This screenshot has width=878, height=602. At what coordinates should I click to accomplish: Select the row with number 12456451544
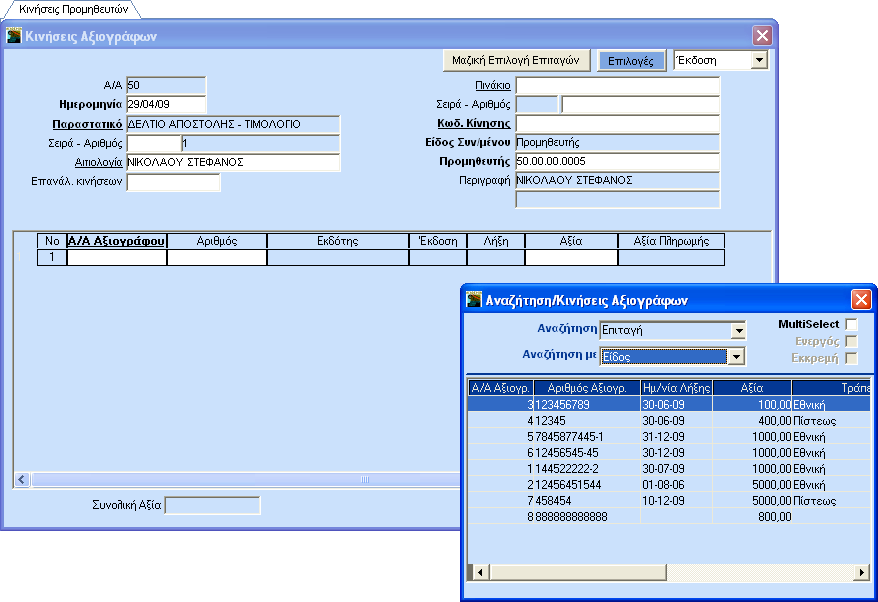[669, 484]
